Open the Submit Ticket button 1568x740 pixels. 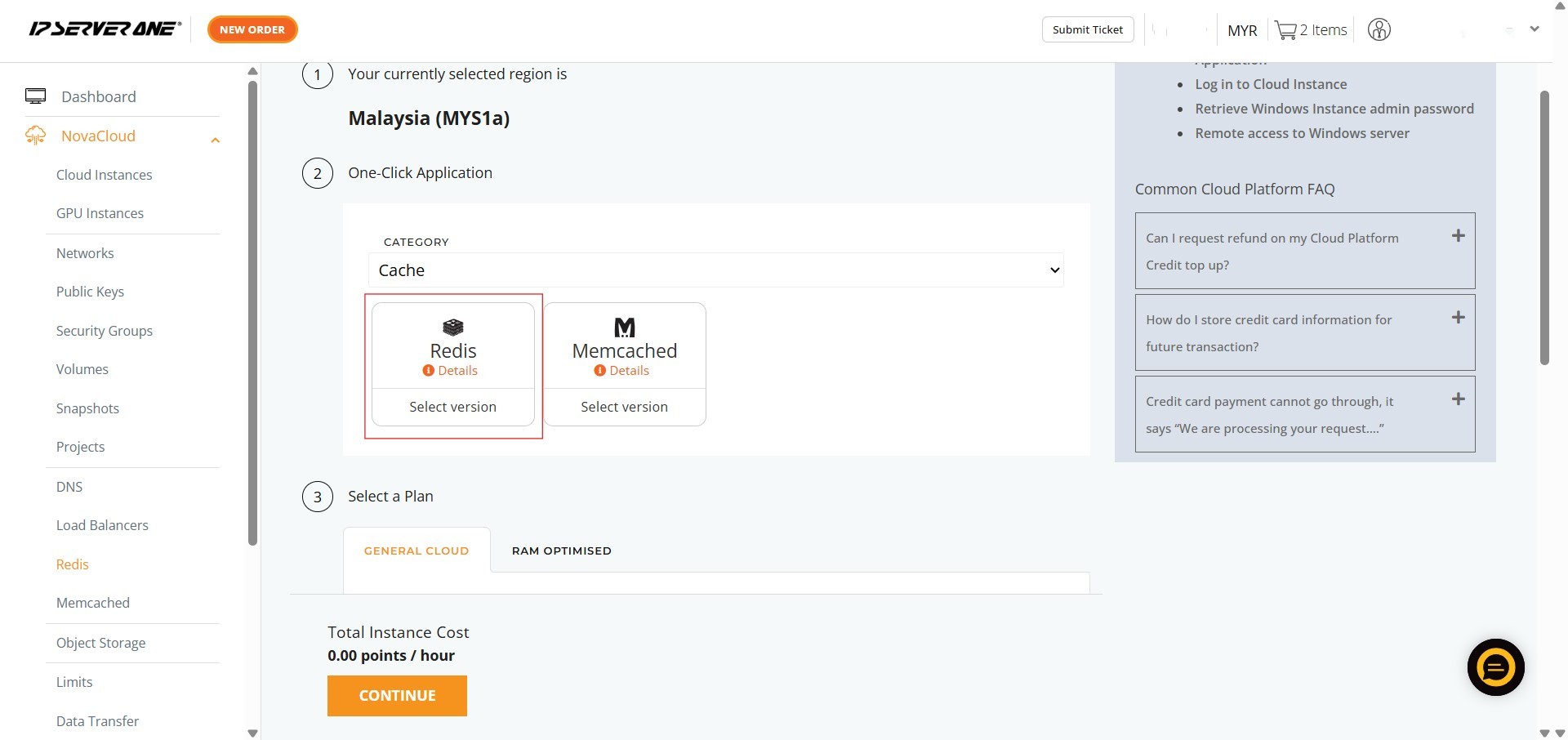(x=1087, y=29)
